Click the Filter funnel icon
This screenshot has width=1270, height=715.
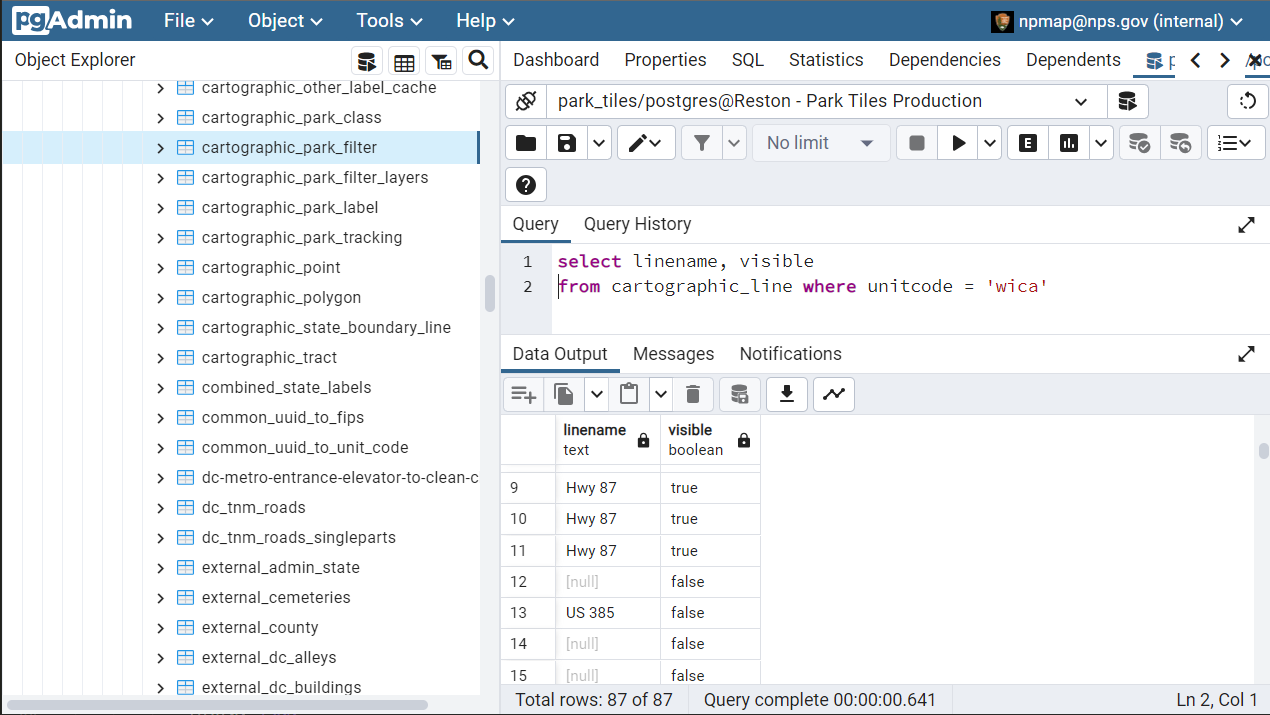(x=702, y=143)
